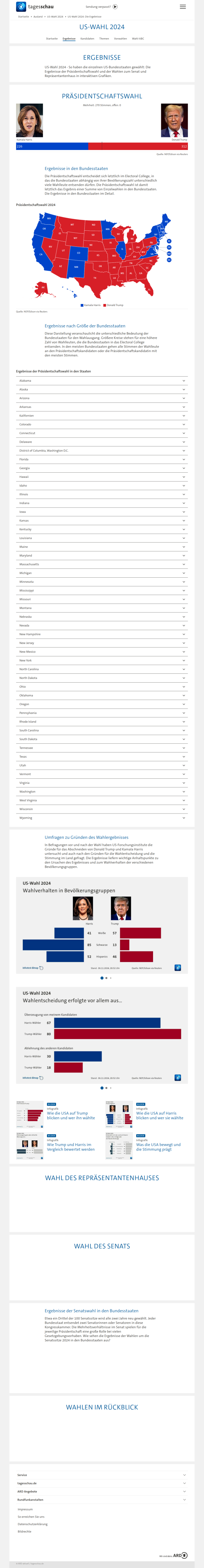
Task: Open the Ausland breadcrumb link
Action: pos(38,16)
